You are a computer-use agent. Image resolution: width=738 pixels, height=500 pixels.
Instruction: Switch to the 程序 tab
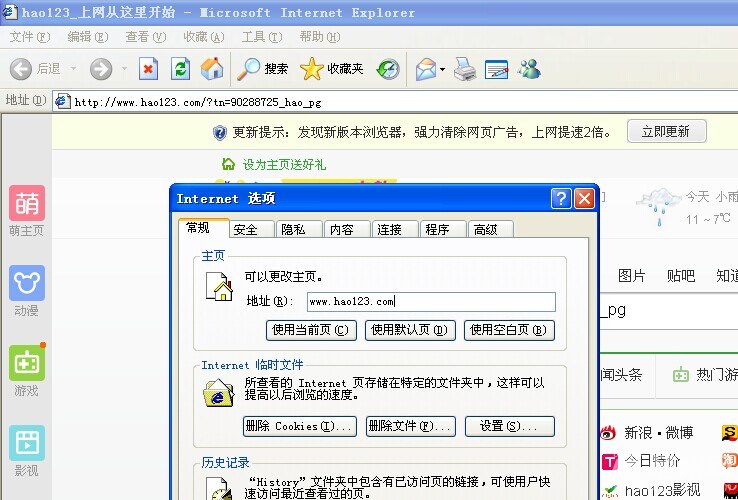pyautogui.click(x=443, y=229)
